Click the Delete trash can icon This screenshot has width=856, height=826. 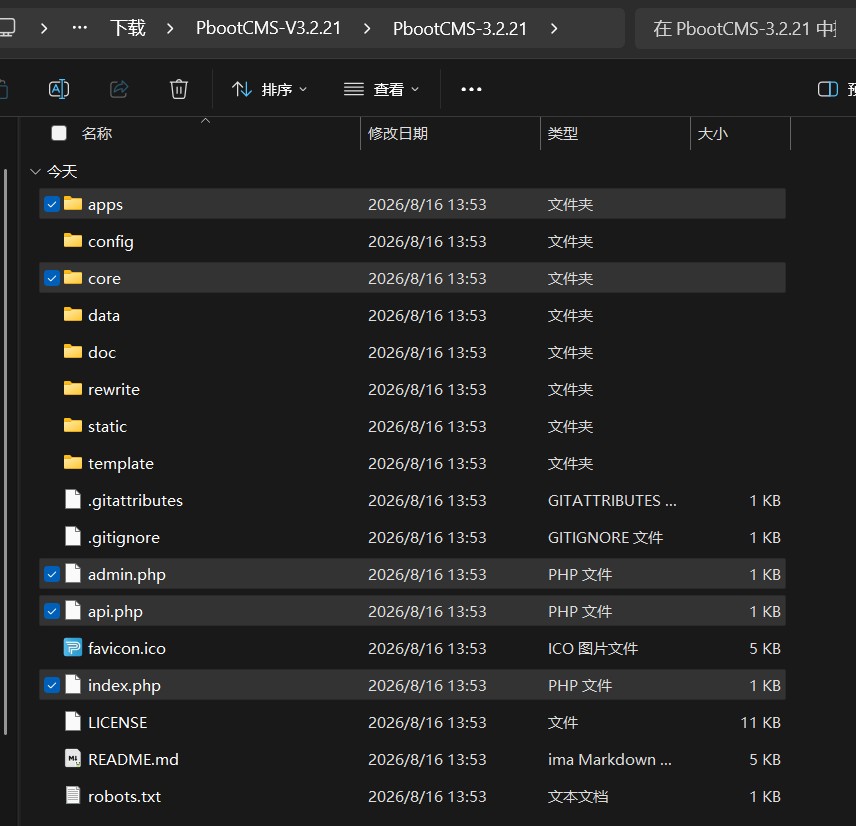click(x=179, y=89)
